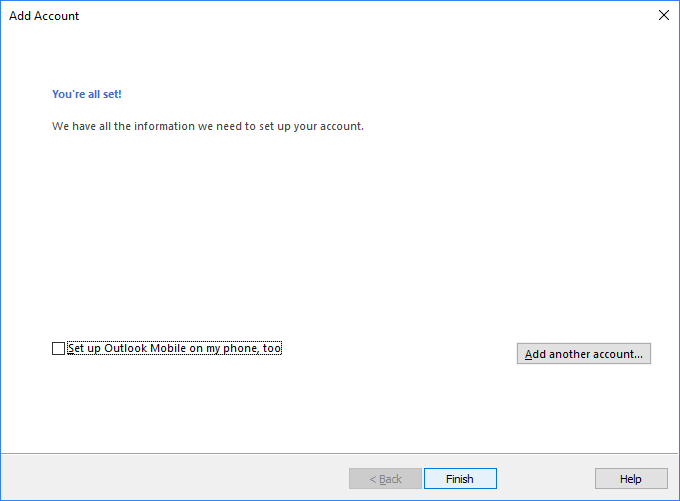This screenshot has width=680, height=501.
Task: Close the Add Account dialog
Action: click(x=663, y=15)
